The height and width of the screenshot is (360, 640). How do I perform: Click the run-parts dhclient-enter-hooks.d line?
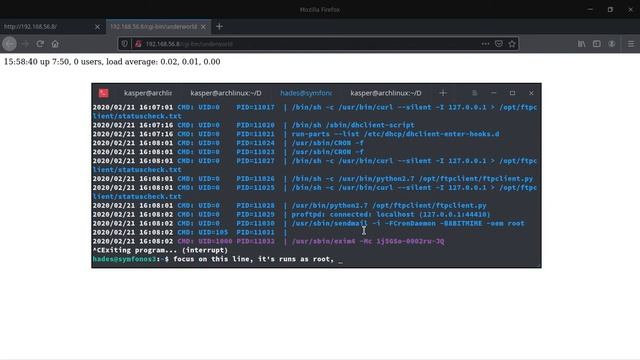[296, 134]
